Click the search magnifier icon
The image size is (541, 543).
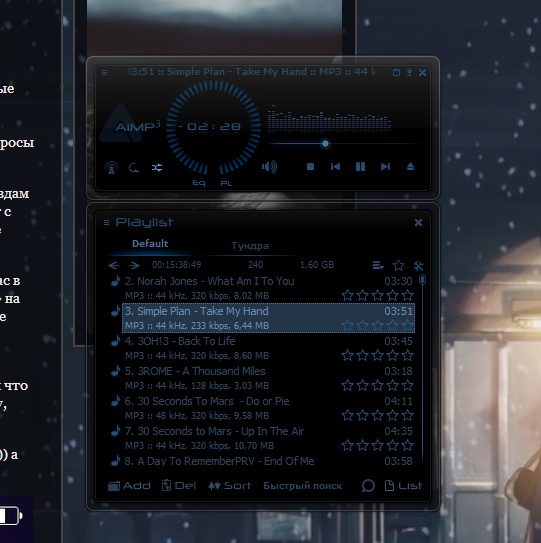[368, 486]
